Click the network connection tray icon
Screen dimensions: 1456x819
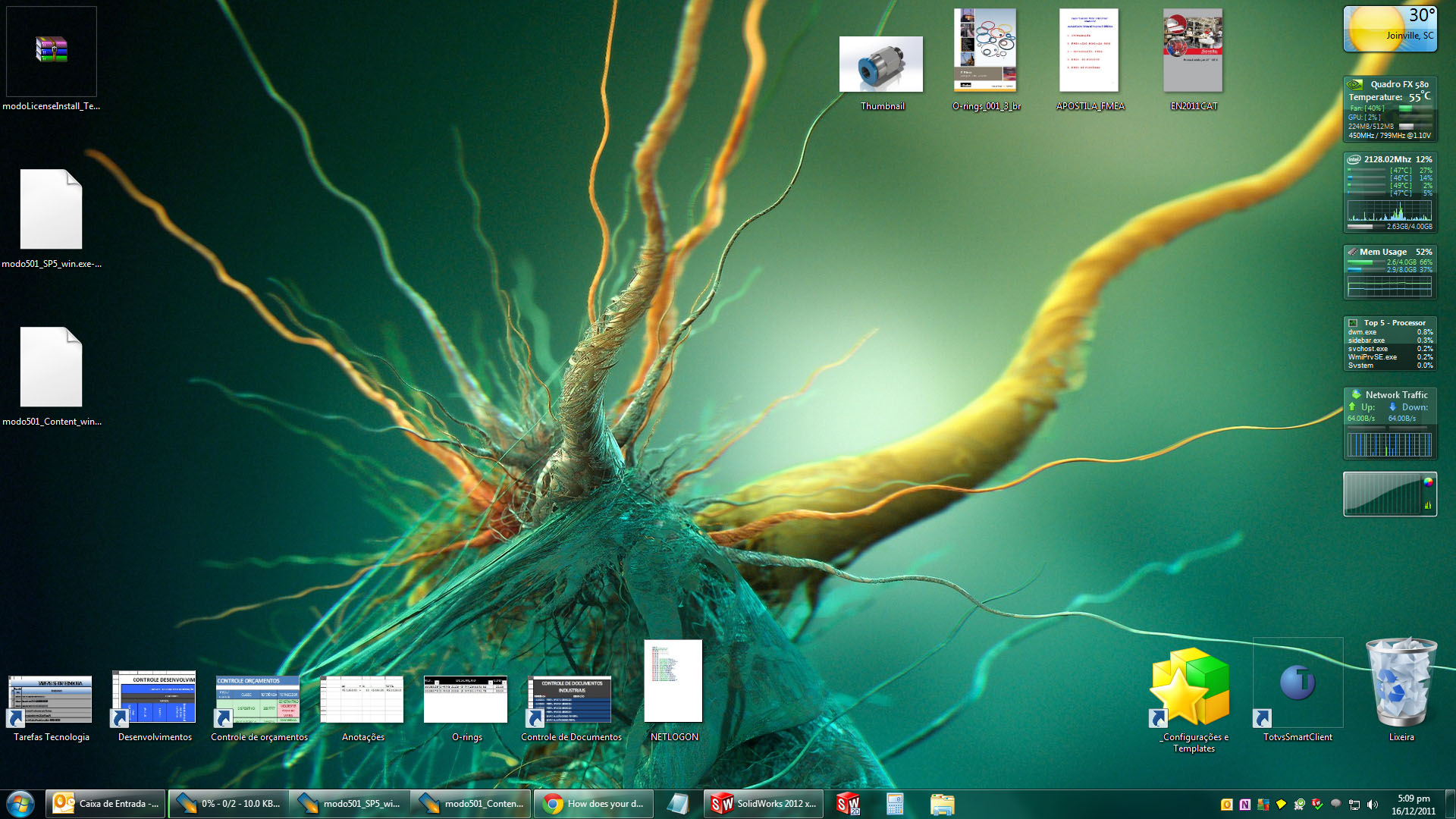(x=1354, y=805)
